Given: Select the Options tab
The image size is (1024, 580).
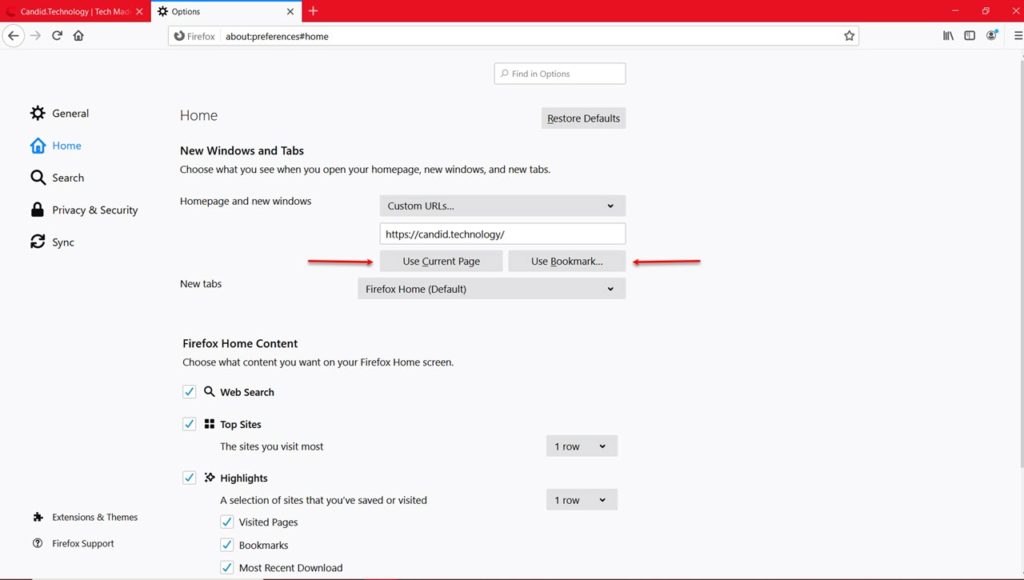Looking at the screenshot, I should tap(226, 12).
